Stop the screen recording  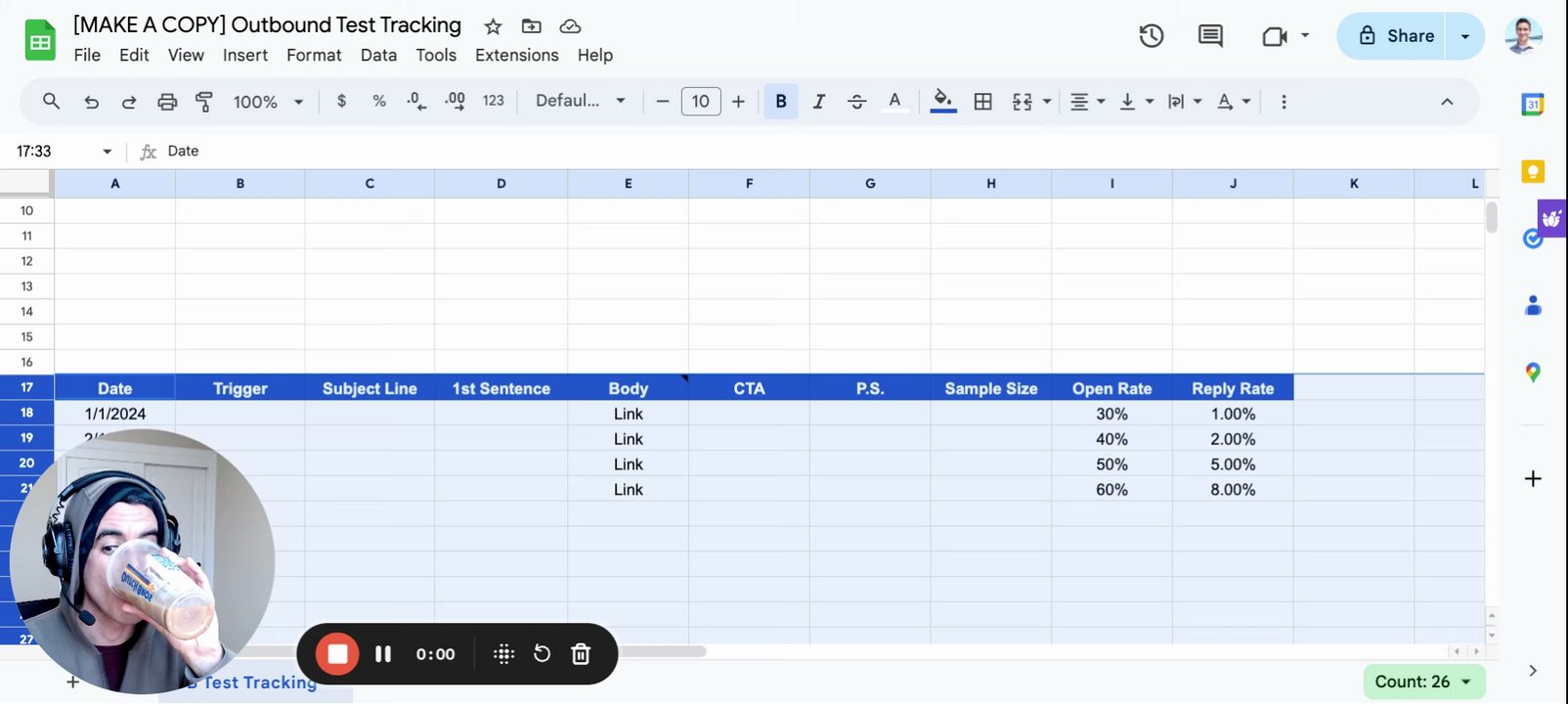click(337, 654)
